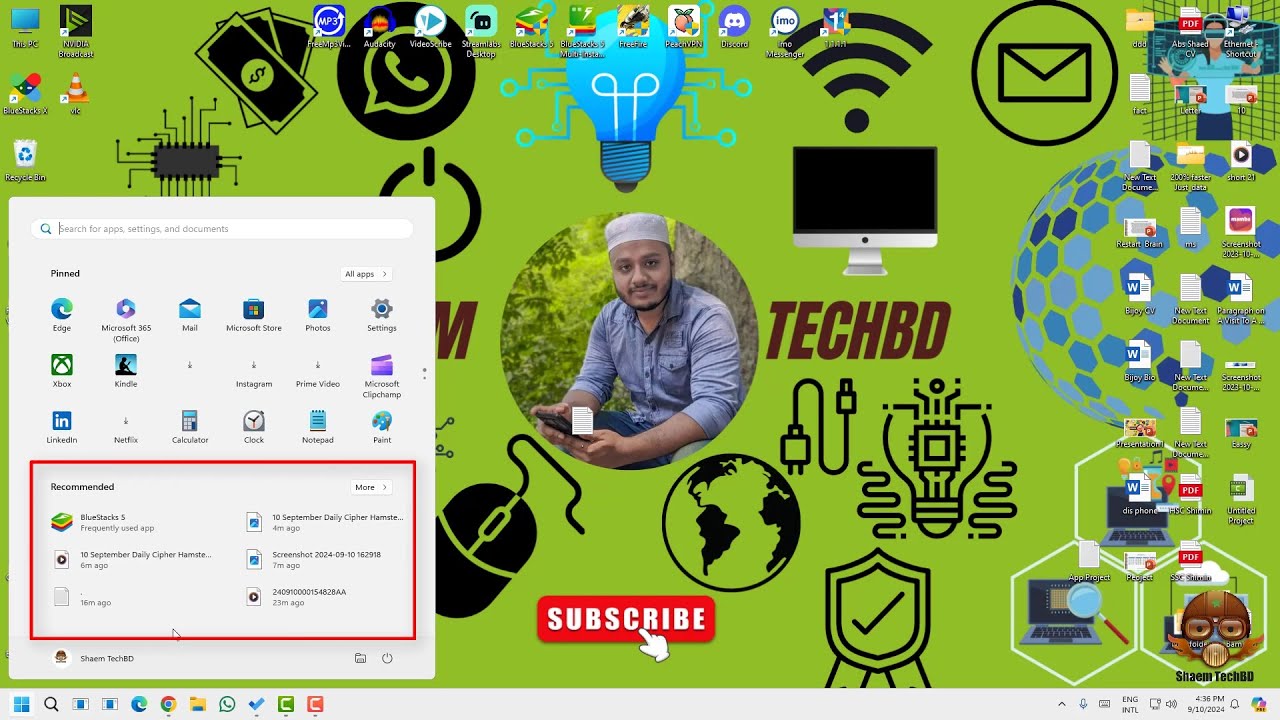Viewport: 1280px width, 720px height.
Task: Open the pinned Mail app
Action: [190, 315]
